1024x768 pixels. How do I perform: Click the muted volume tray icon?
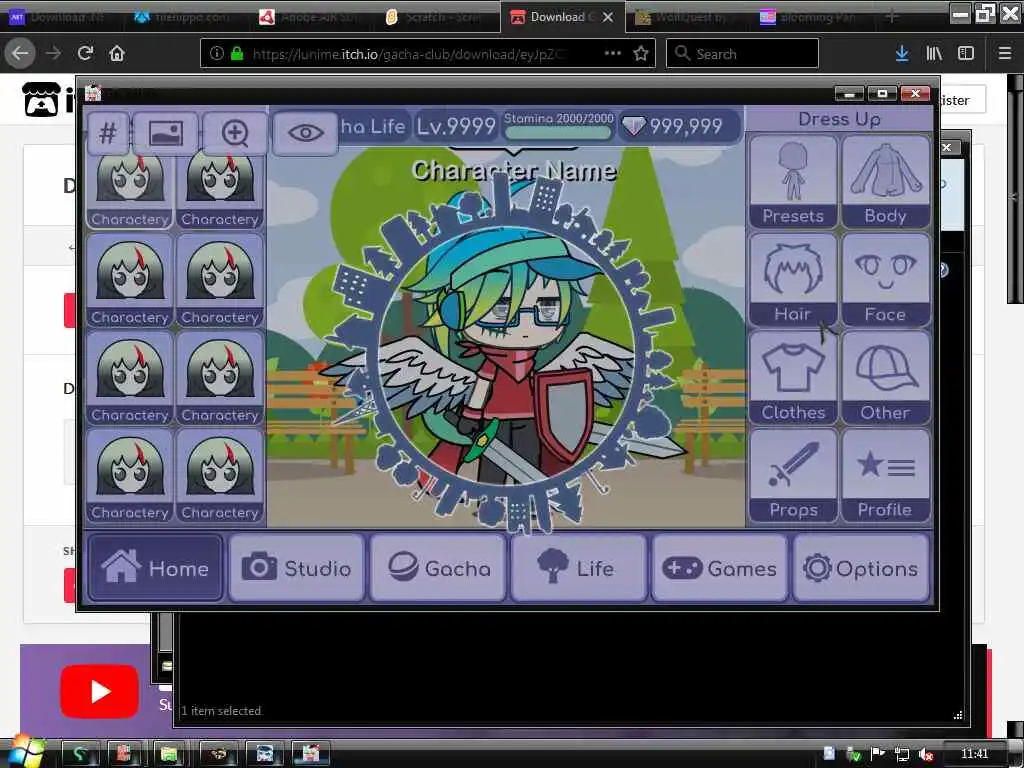click(x=925, y=754)
